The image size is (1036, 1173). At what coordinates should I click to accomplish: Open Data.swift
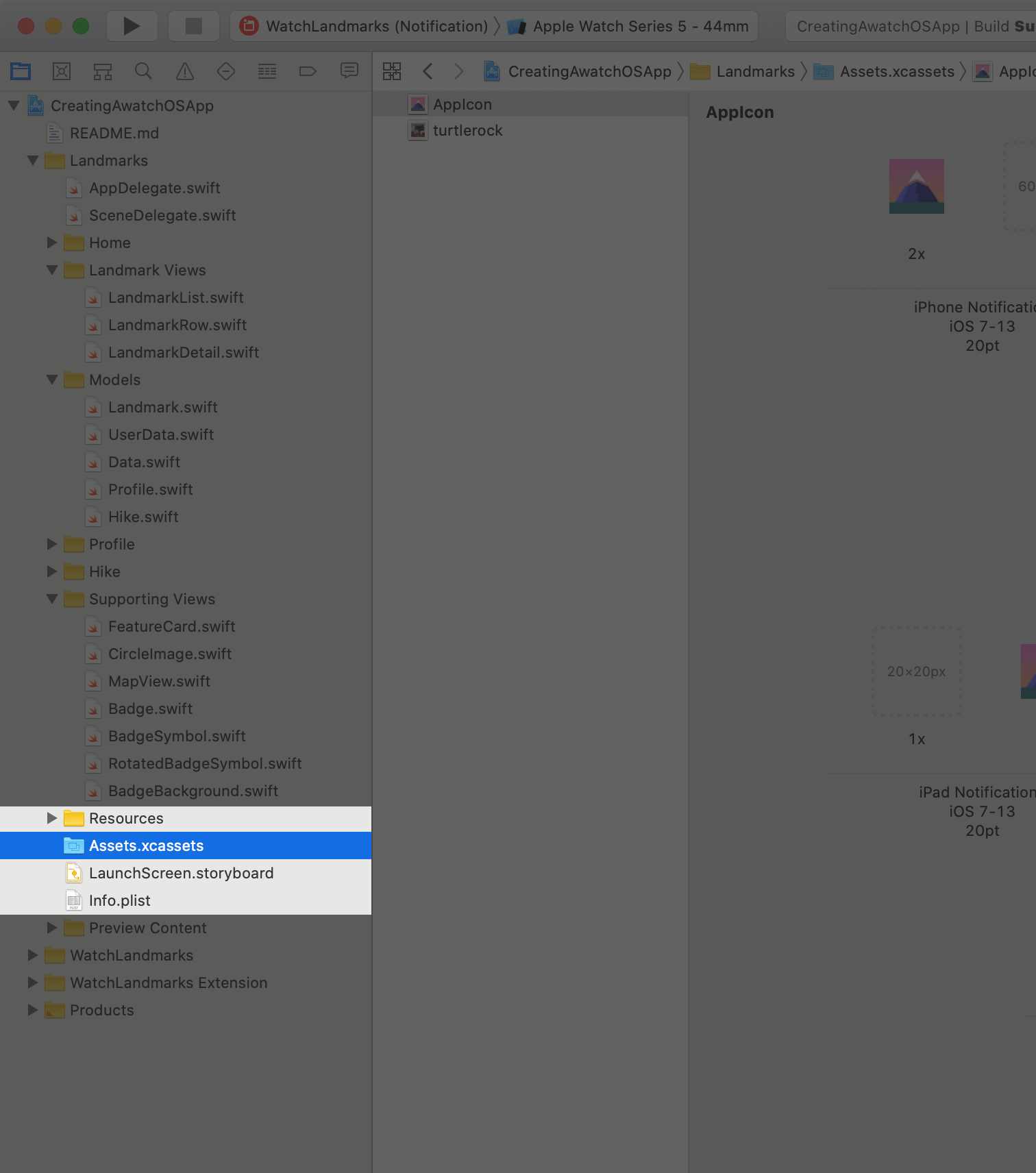point(186,462)
